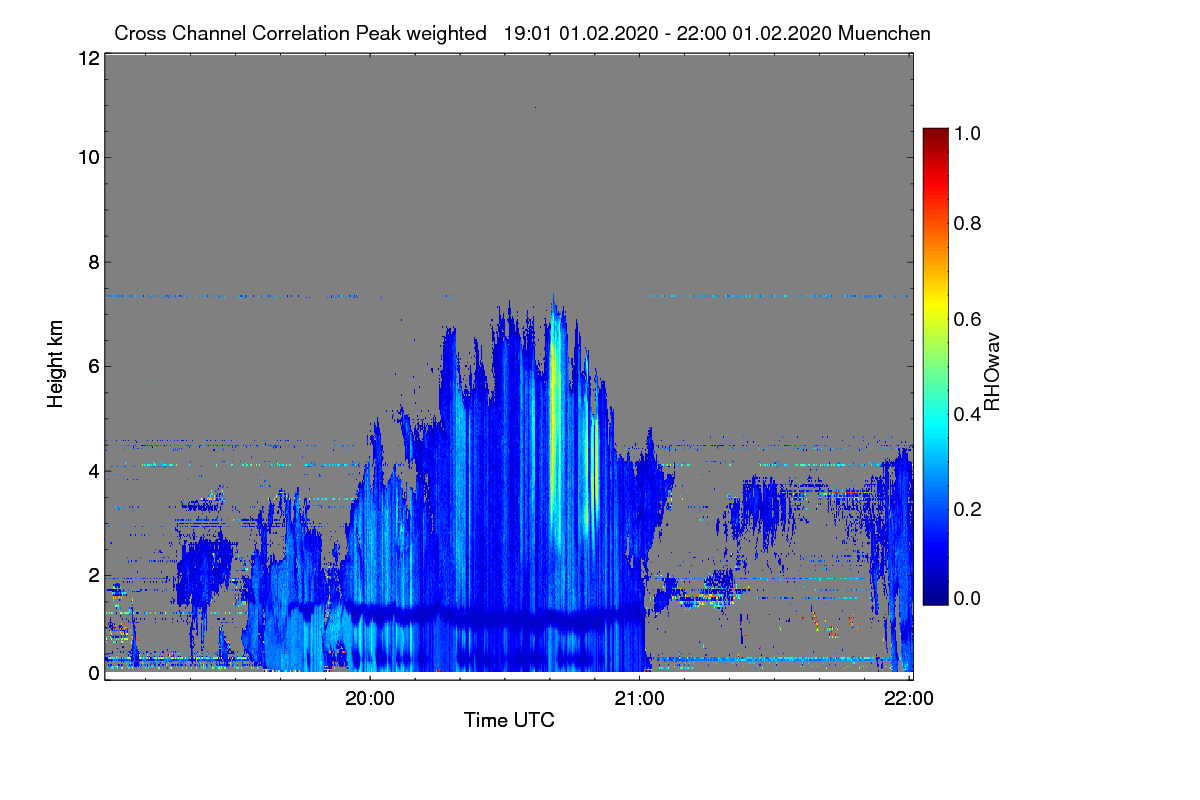Click the '22:00' time axis tick label
This screenshot has height=800, width=1200.
coord(909,699)
